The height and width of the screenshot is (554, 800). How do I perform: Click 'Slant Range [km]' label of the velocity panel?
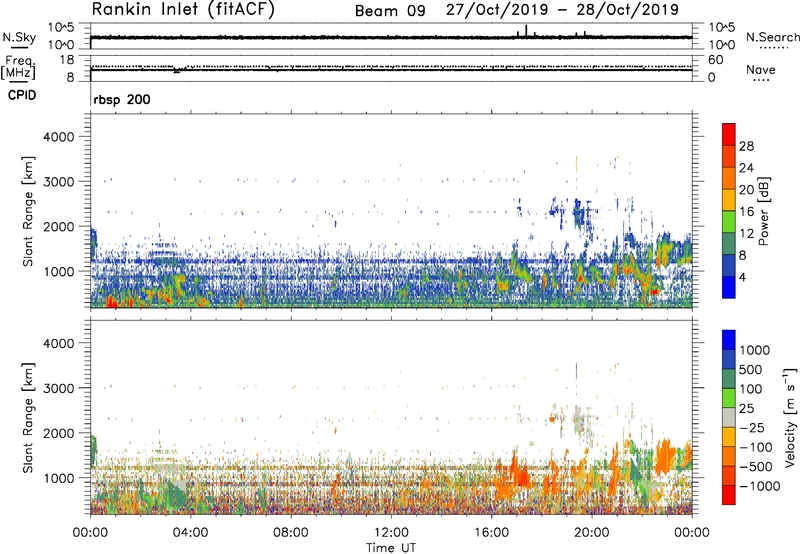click(x=29, y=417)
